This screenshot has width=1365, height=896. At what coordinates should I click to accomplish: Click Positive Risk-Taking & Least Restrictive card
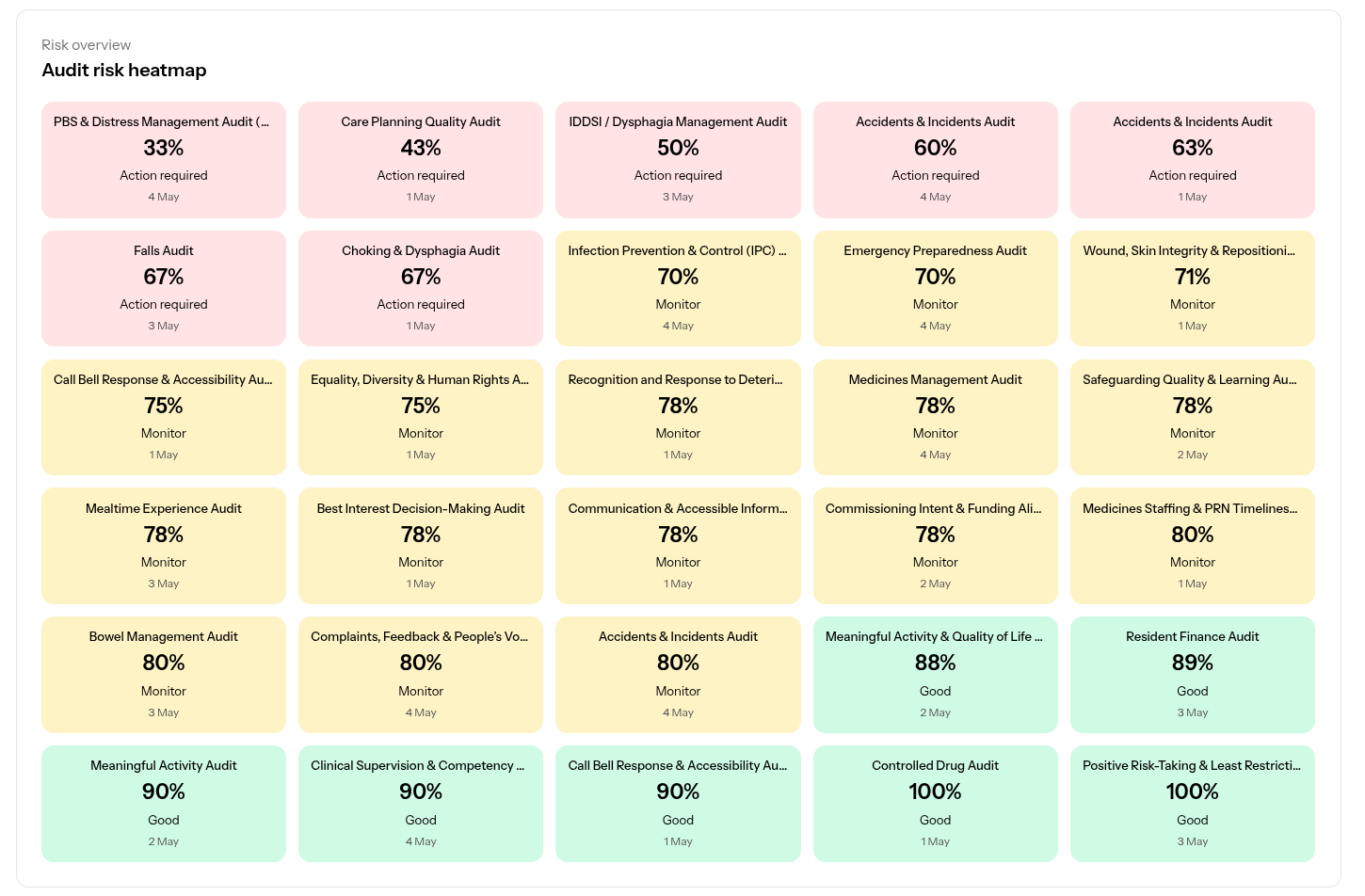pyautogui.click(x=1193, y=804)
